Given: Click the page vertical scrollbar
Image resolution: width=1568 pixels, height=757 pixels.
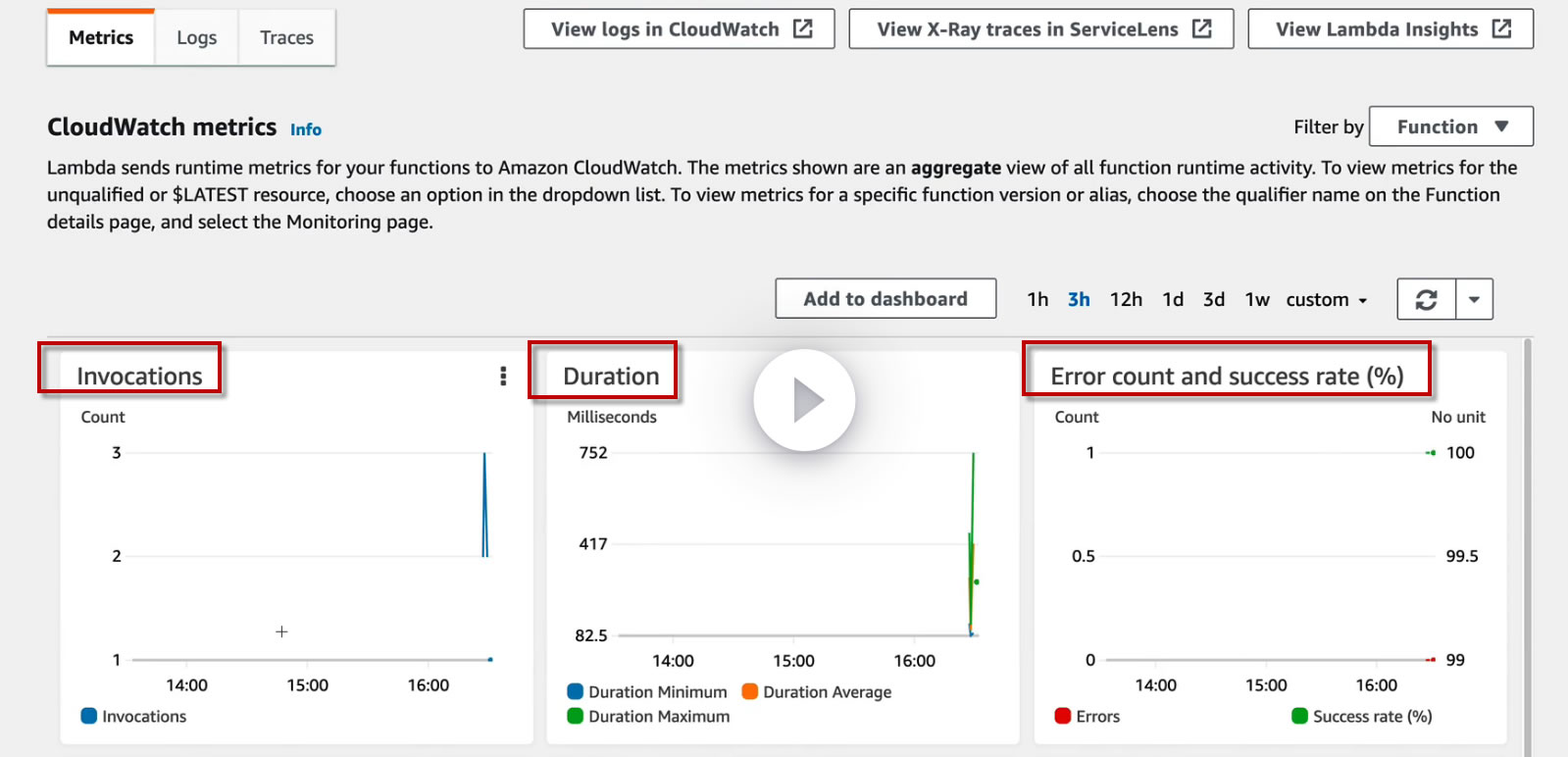Looking at the screenshot, I should (x=1526, y=547).
